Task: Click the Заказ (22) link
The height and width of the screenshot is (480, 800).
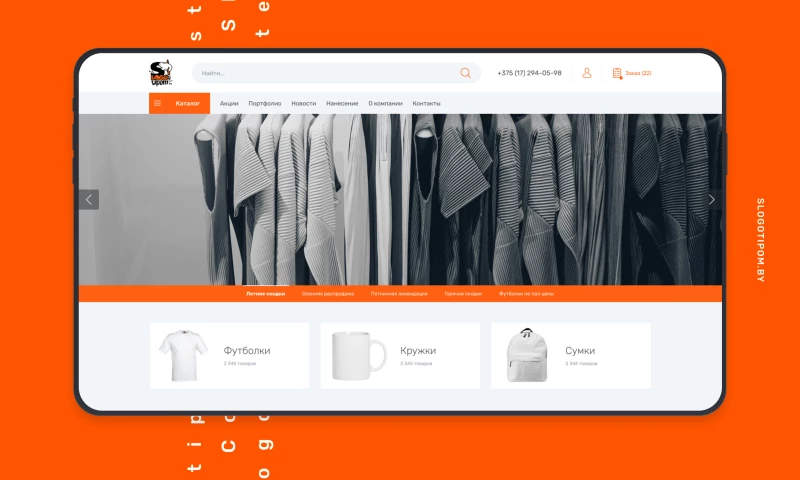Action: pyautogui.click(x=638, y=73)
